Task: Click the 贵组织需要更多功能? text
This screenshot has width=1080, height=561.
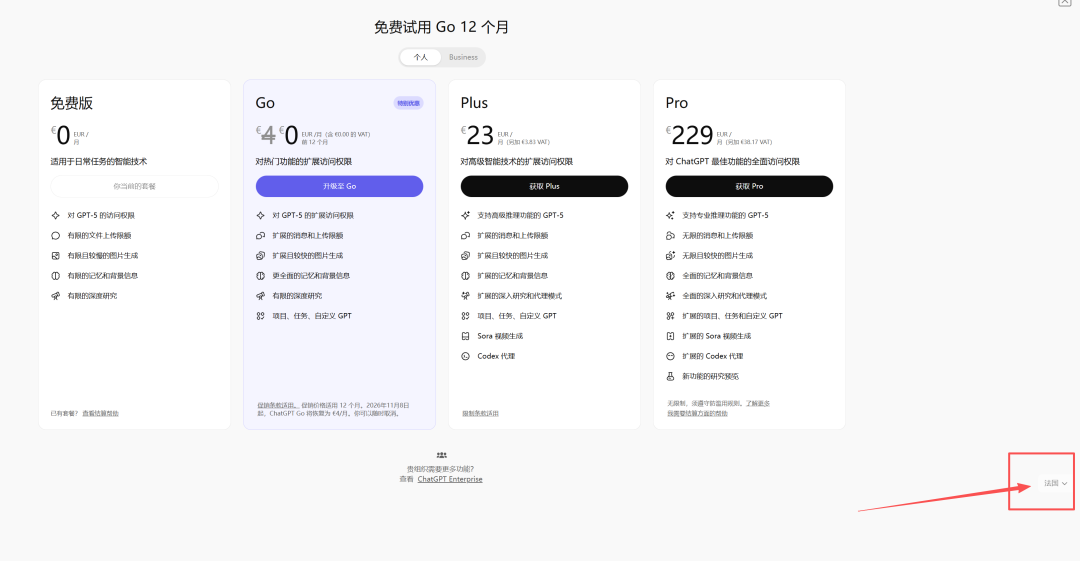Action: pyautogui.click(x=440, y=469)
